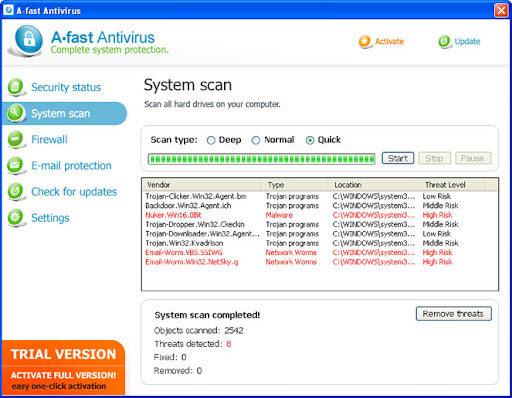Click the title bar application icon

pos(8,10)
